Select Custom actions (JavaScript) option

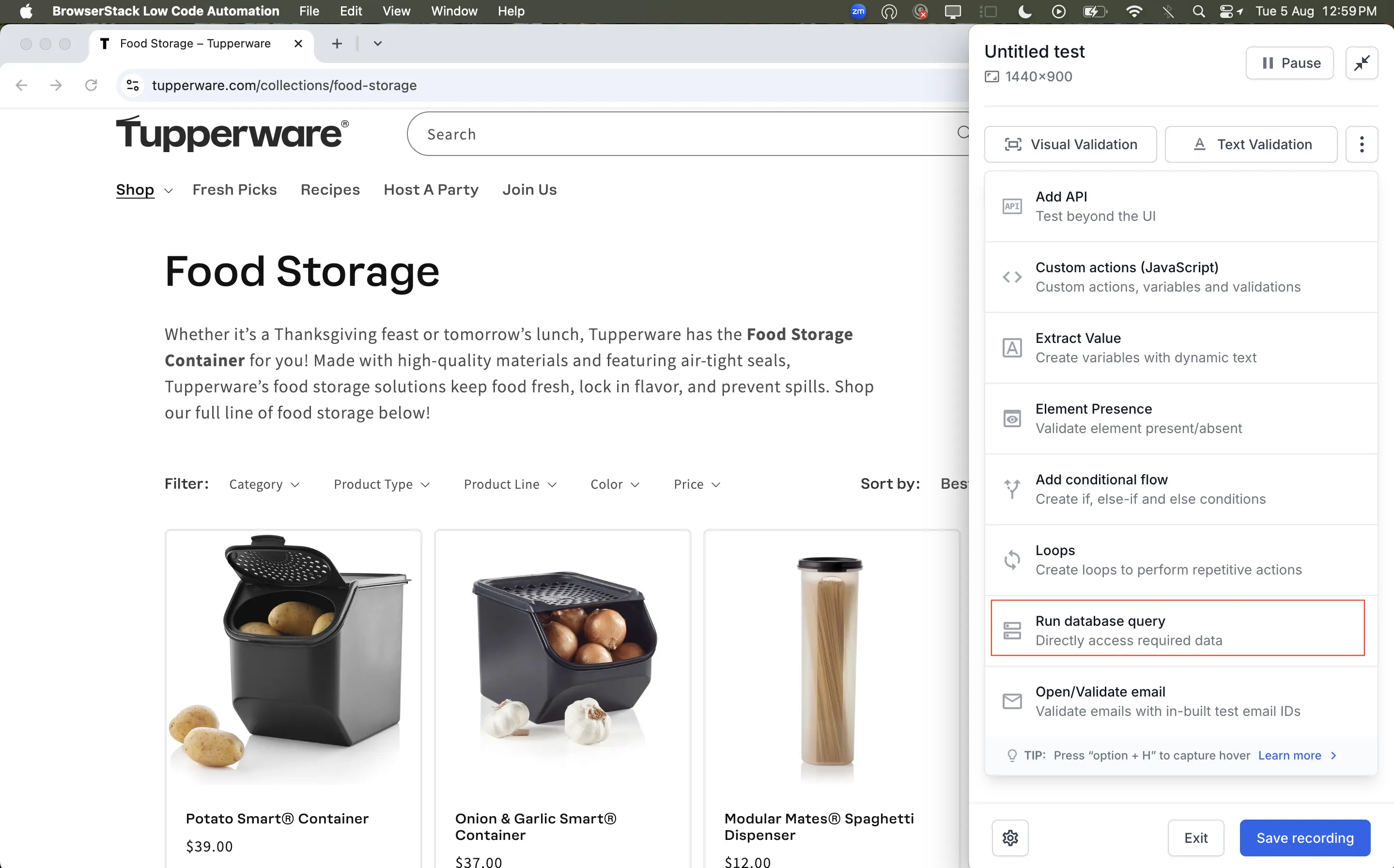point(1180,277)
